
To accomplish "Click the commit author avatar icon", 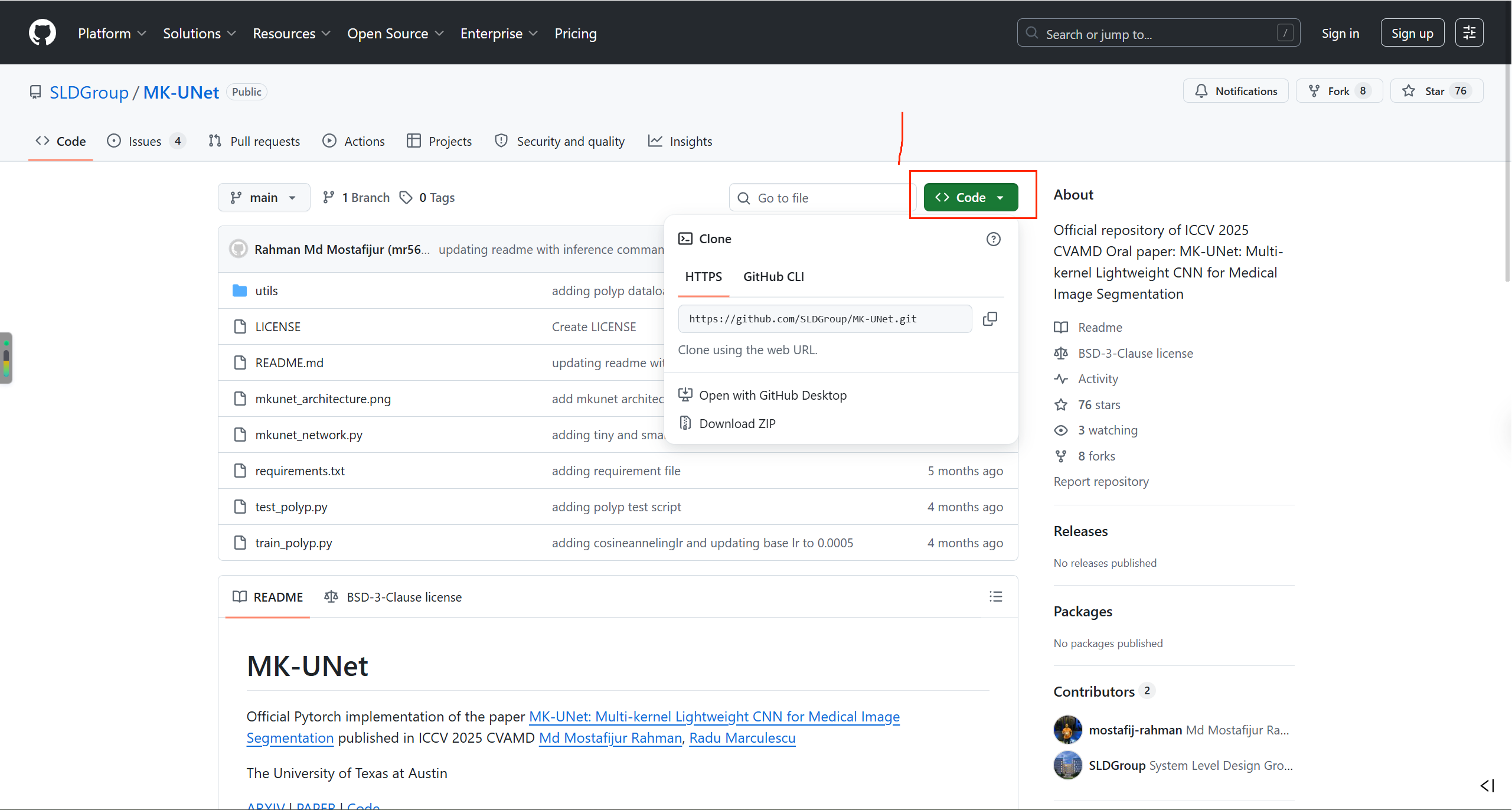I will point(239,249).
